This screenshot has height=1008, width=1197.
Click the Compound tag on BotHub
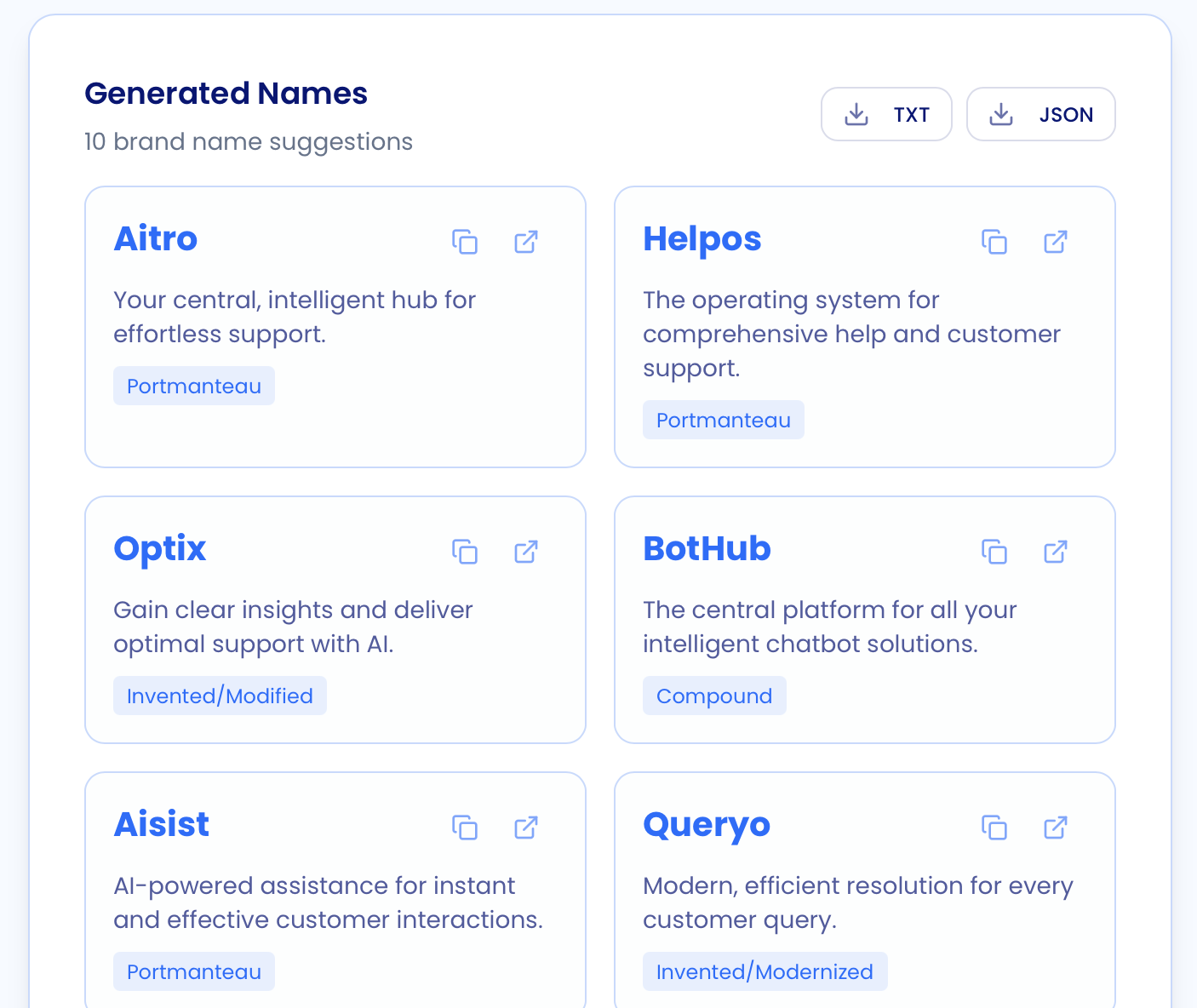click(x=714, y=696)
